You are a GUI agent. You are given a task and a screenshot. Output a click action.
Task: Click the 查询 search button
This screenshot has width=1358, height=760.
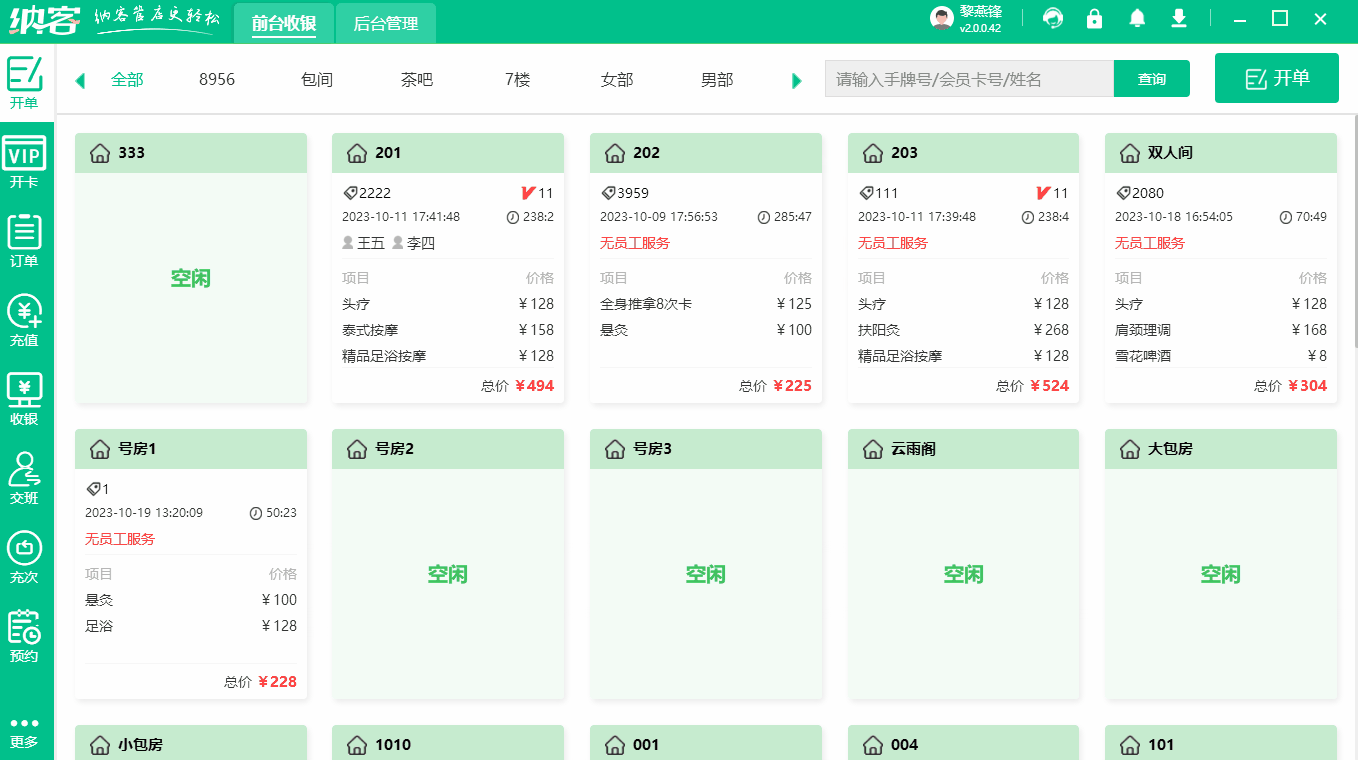1151,78
